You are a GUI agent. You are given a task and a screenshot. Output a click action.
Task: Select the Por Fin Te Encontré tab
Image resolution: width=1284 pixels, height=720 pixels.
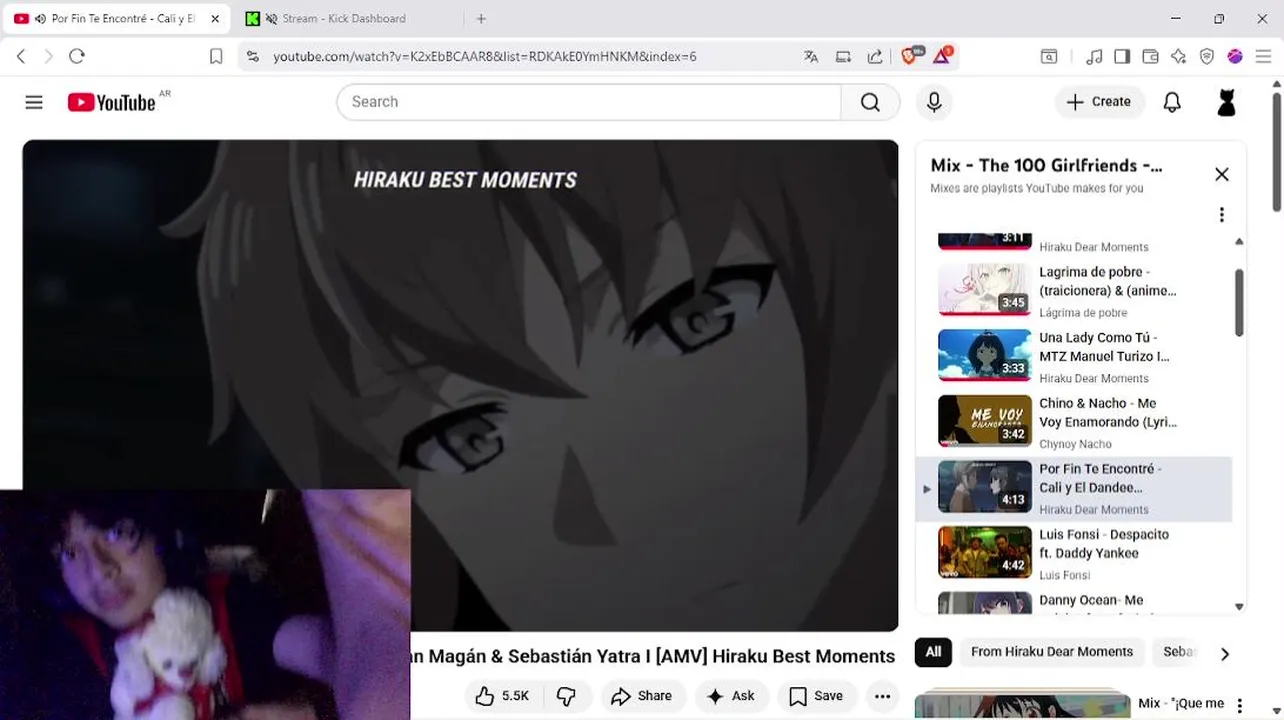pyautogui.click(x=118, y=18)
